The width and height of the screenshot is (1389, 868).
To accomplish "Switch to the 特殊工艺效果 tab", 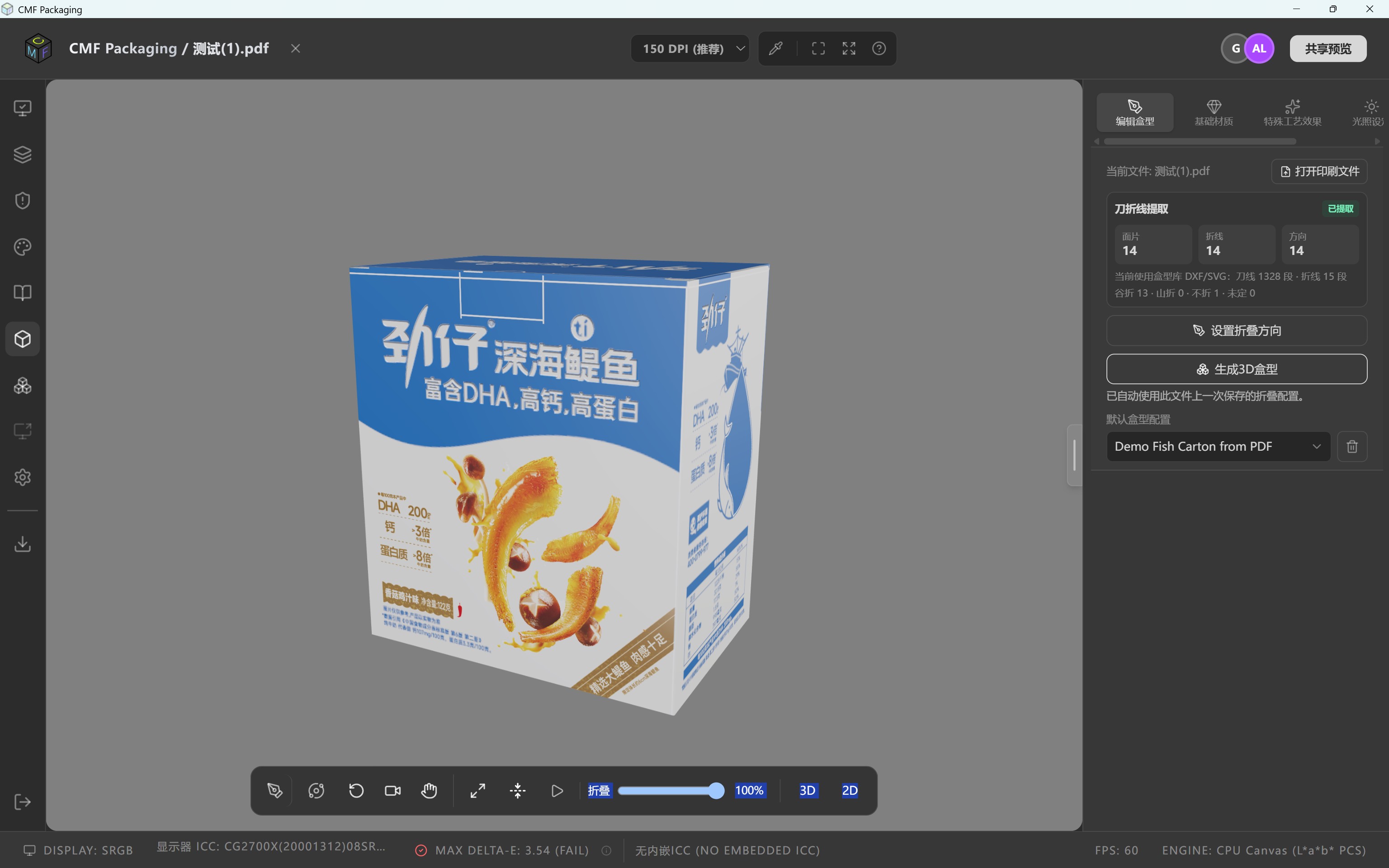I will coord(1292,113).
